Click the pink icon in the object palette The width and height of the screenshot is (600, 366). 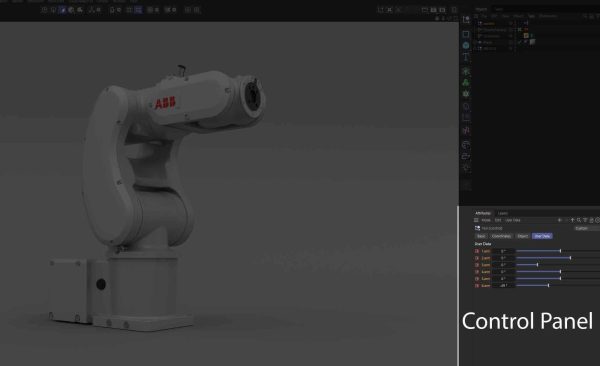click(x=466, y=131)
